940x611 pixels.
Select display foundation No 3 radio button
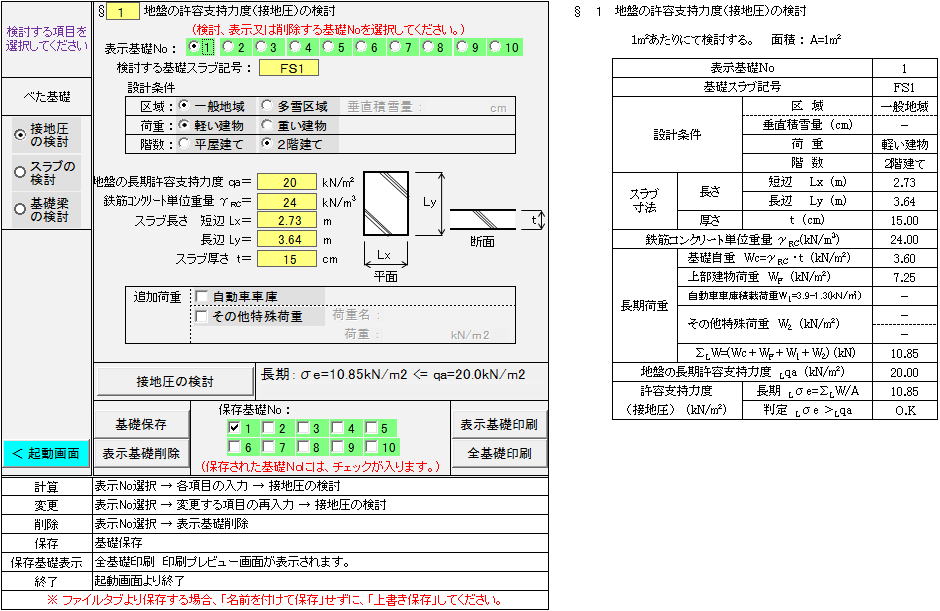click(x=261, y=47)
